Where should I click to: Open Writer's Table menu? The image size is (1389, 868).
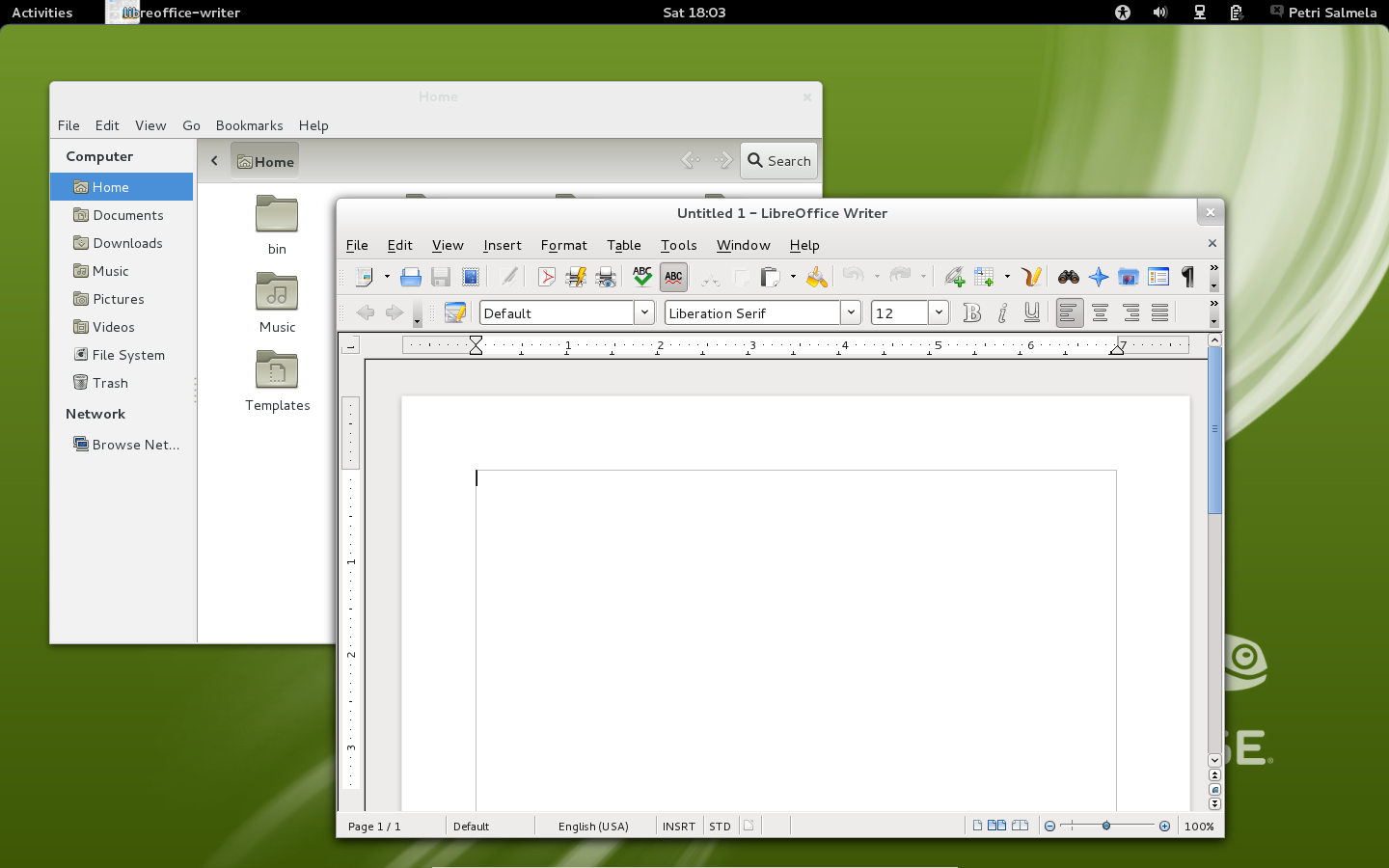623,245
